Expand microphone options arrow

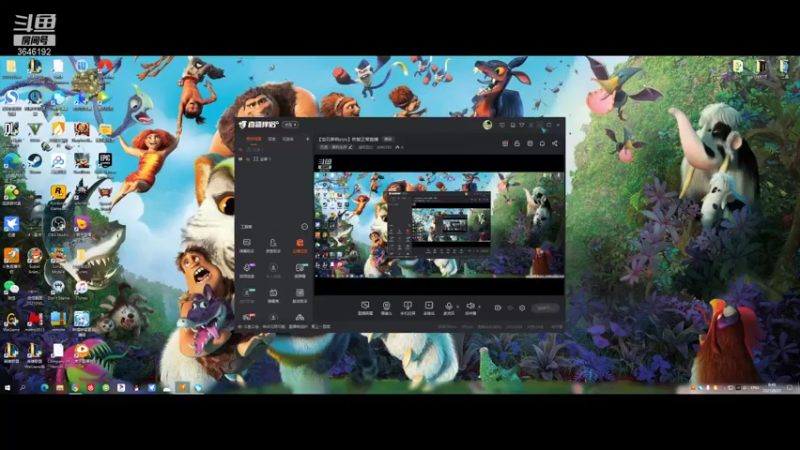click(x=458, y=306)
